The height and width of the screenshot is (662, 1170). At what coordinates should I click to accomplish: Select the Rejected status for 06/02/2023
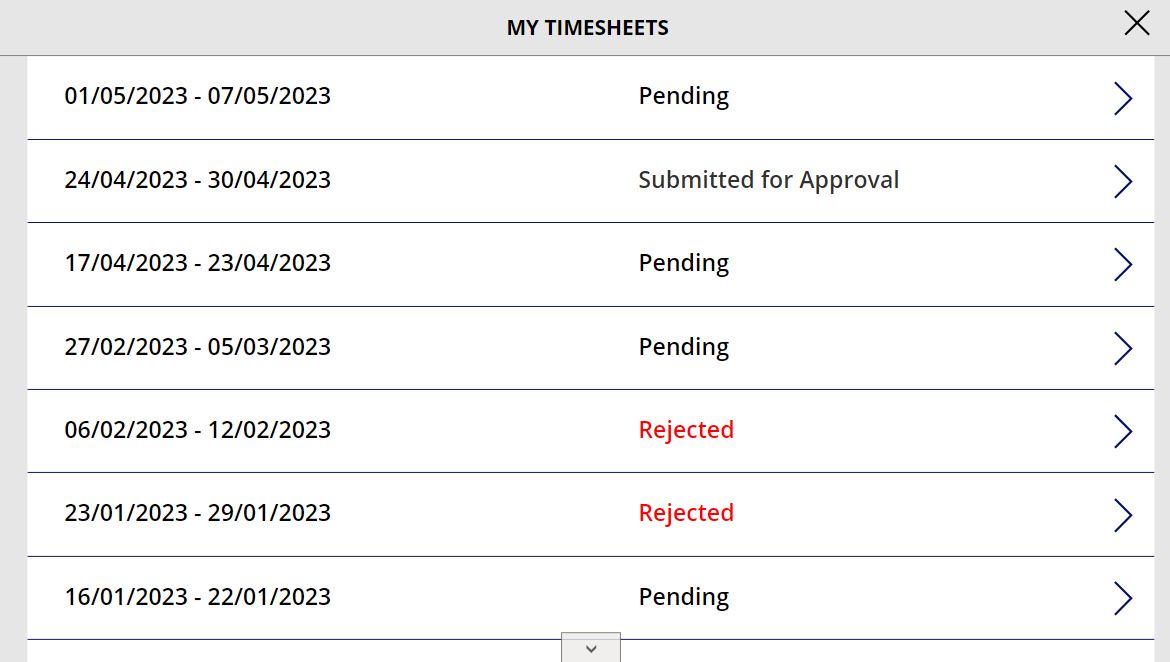point(686,430)
